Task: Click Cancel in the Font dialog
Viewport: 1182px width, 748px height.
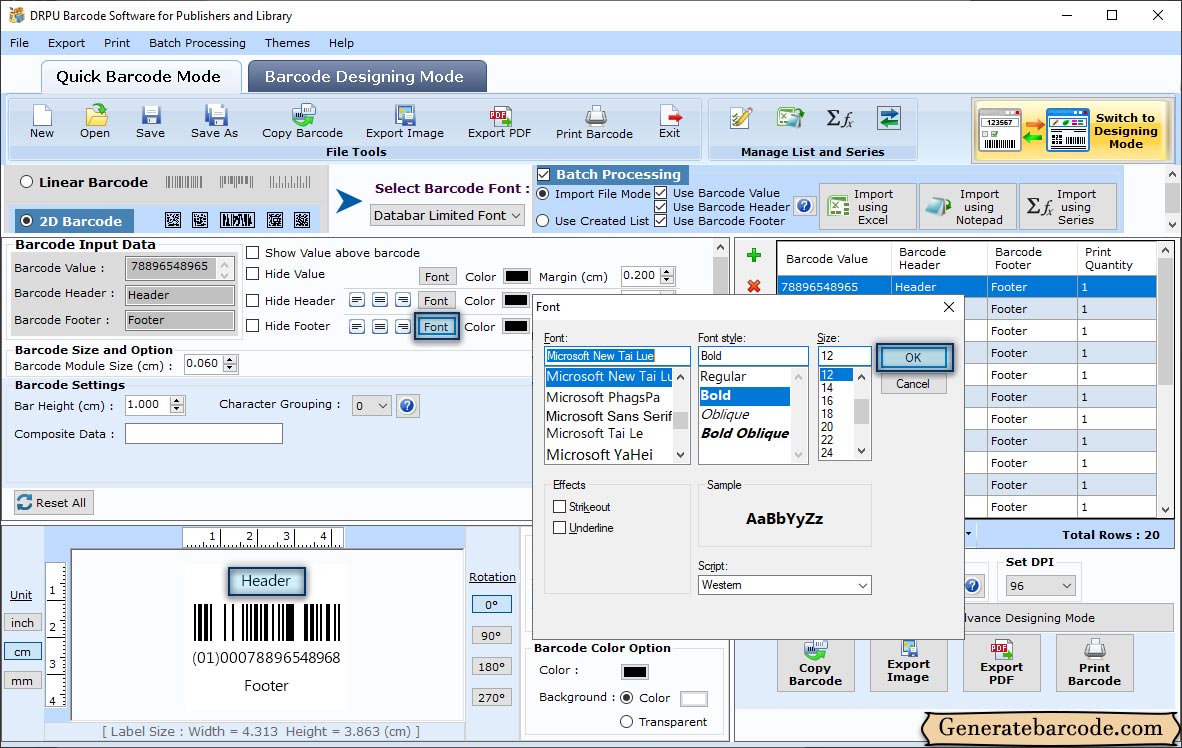Action: [913, 384]
